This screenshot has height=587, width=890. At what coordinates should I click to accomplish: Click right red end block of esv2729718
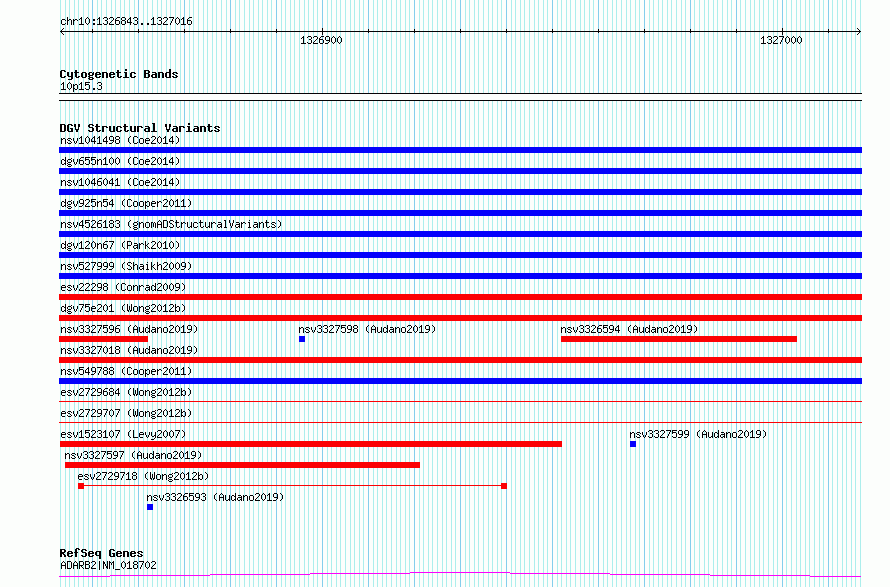[504, 486]
